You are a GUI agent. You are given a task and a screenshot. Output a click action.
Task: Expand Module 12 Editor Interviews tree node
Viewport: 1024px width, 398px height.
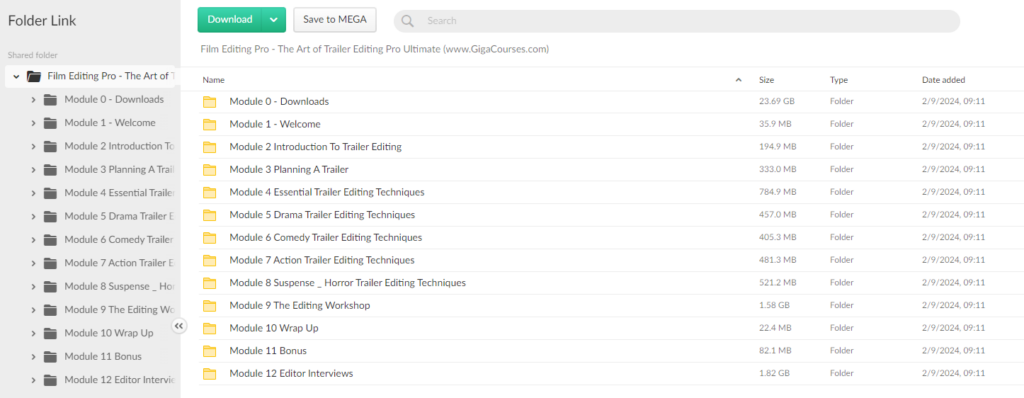click(33, 380)
